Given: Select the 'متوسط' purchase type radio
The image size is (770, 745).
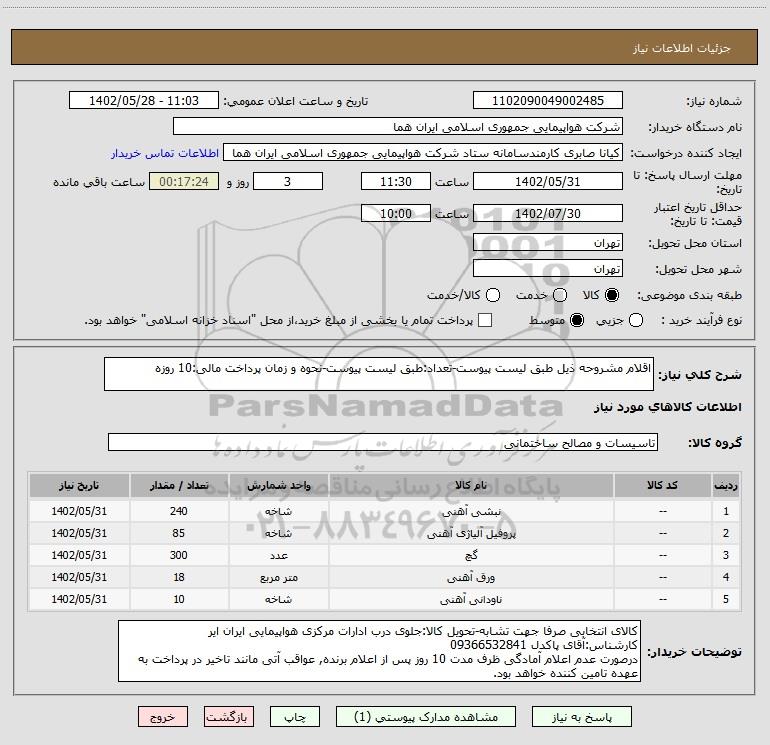Looking at the screenshot, I should pyautogui.click(x=576, y=320).
